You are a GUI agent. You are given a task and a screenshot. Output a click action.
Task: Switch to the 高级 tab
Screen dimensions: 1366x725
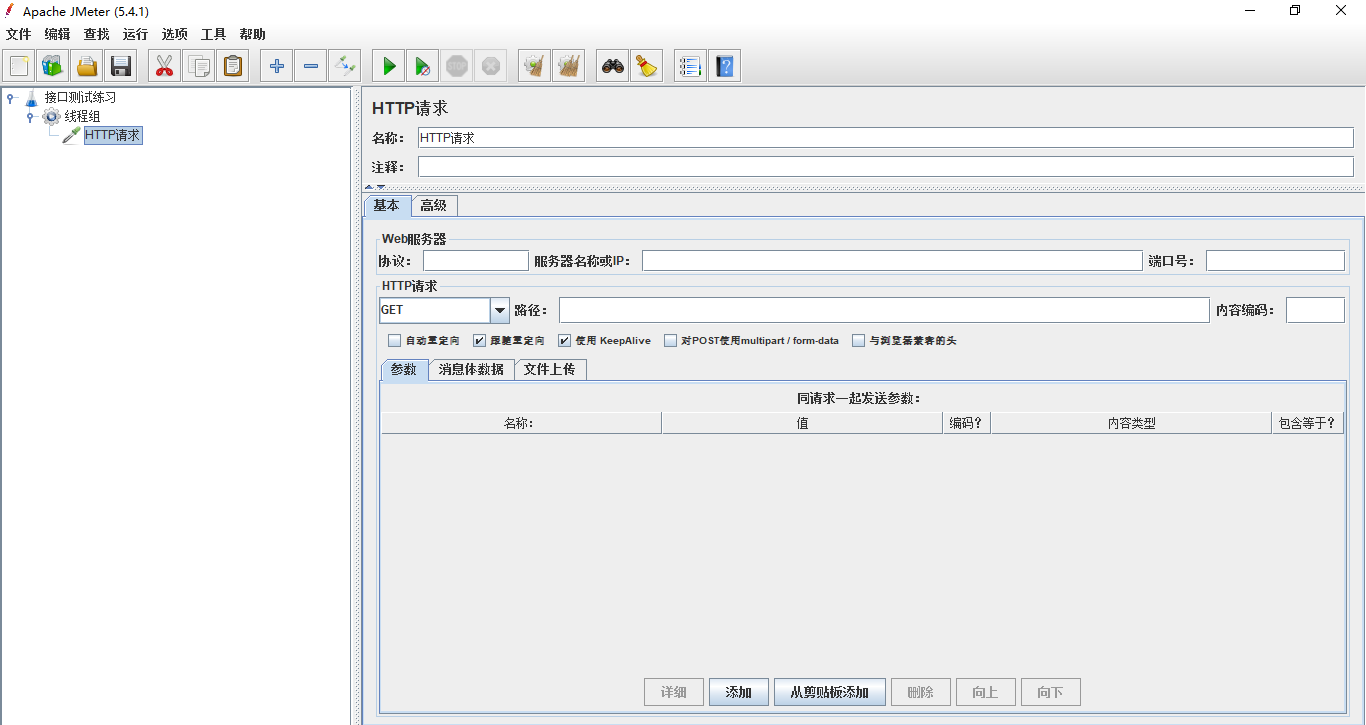point(434,205)
